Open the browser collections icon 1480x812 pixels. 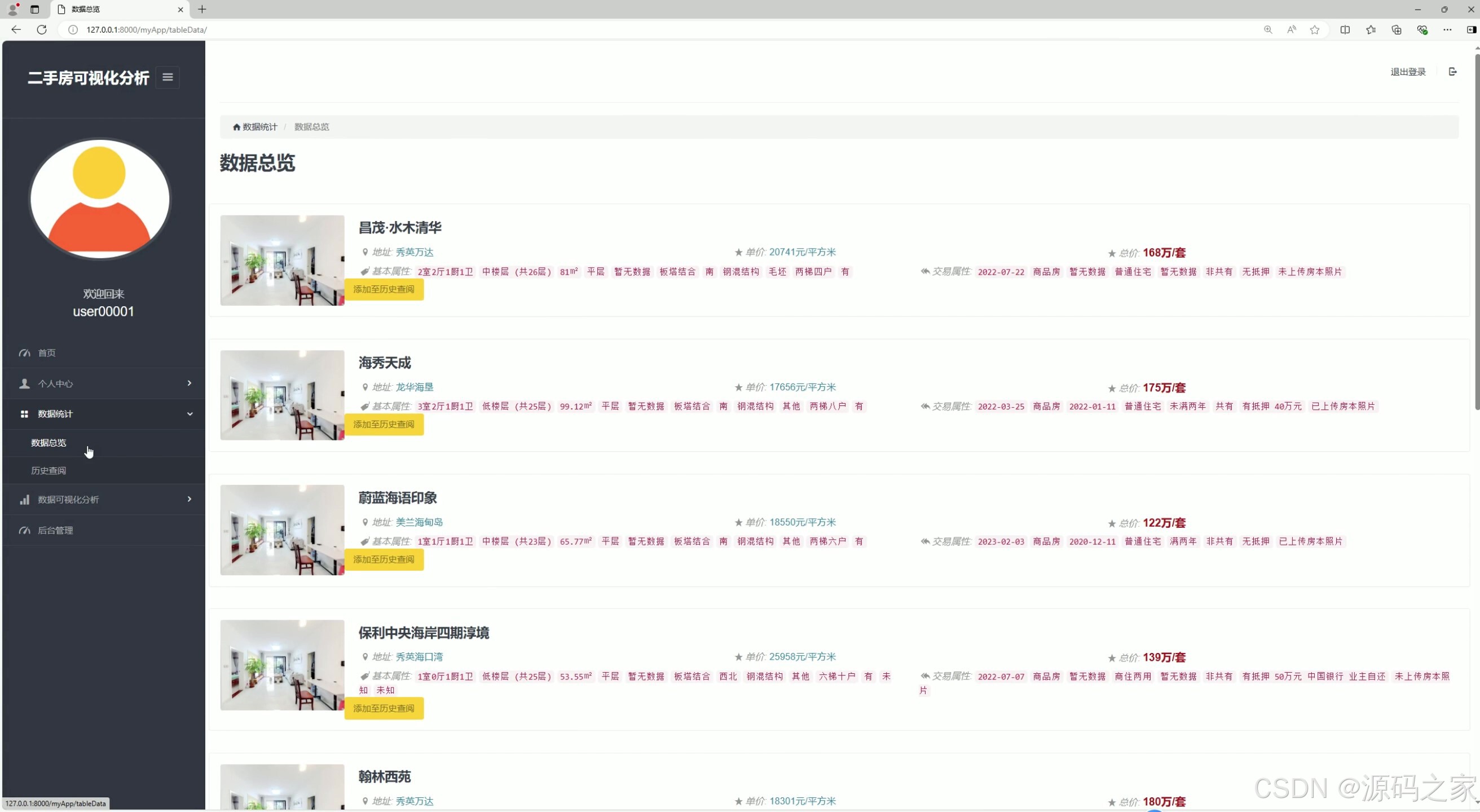pyautogui.click(x=1396, y=30)
